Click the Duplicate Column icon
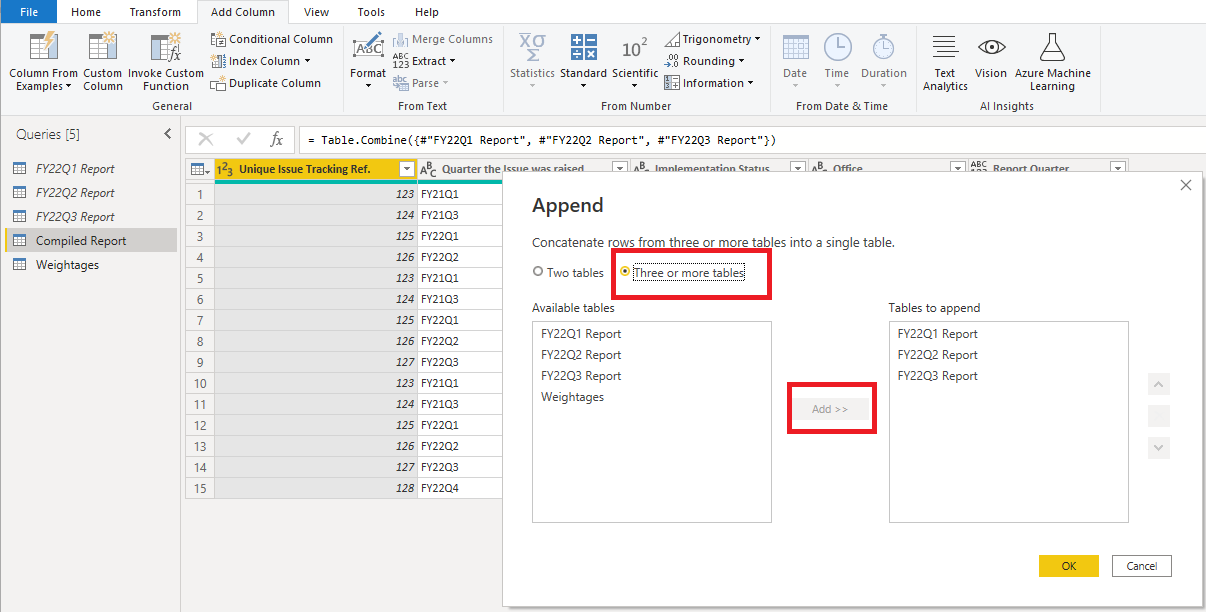The height and width of the screenshot is (612, 1206). (219, 83)
